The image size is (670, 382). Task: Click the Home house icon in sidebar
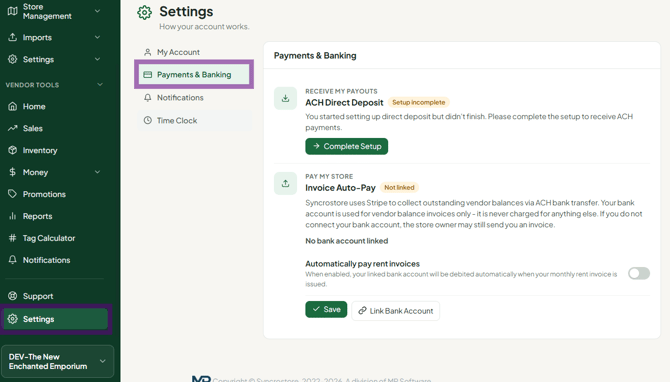pyautogui.click(x=12, y=106)
